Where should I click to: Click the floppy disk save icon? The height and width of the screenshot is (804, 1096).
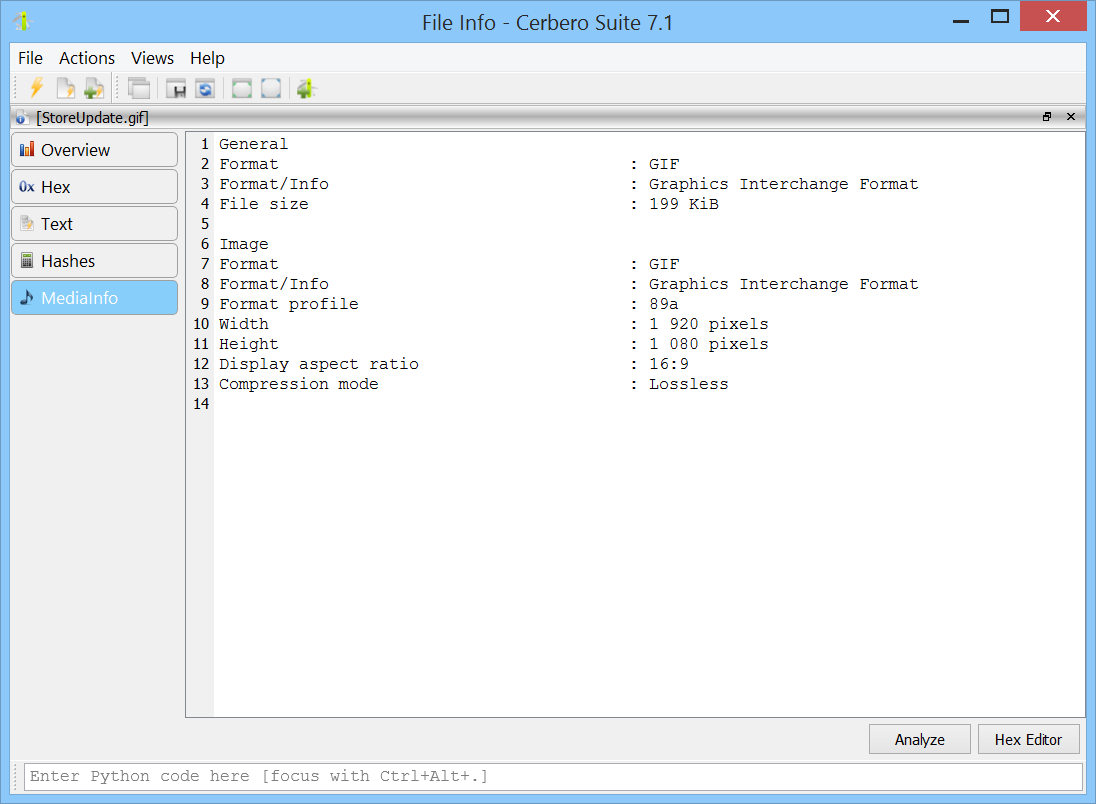(177, 88)
